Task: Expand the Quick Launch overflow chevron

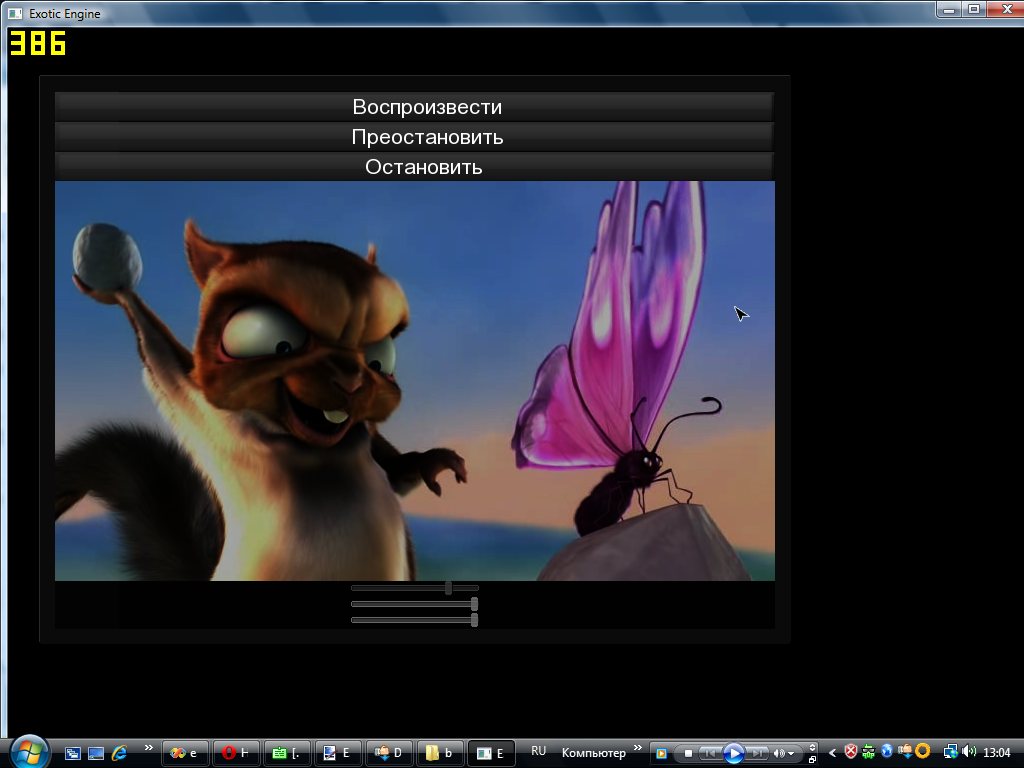Action: tap(149, 748)
